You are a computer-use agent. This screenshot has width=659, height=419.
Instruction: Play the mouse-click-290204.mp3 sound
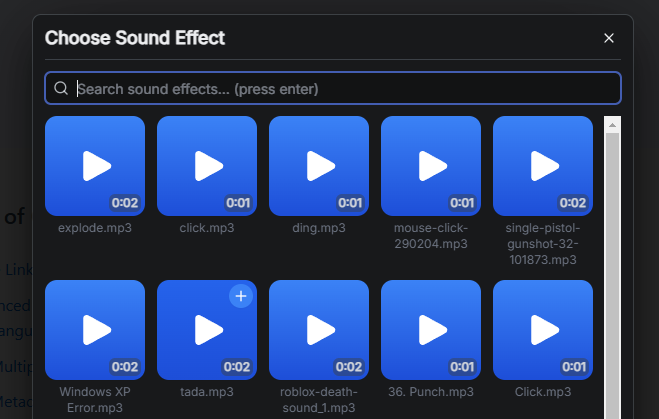(431, 165)
